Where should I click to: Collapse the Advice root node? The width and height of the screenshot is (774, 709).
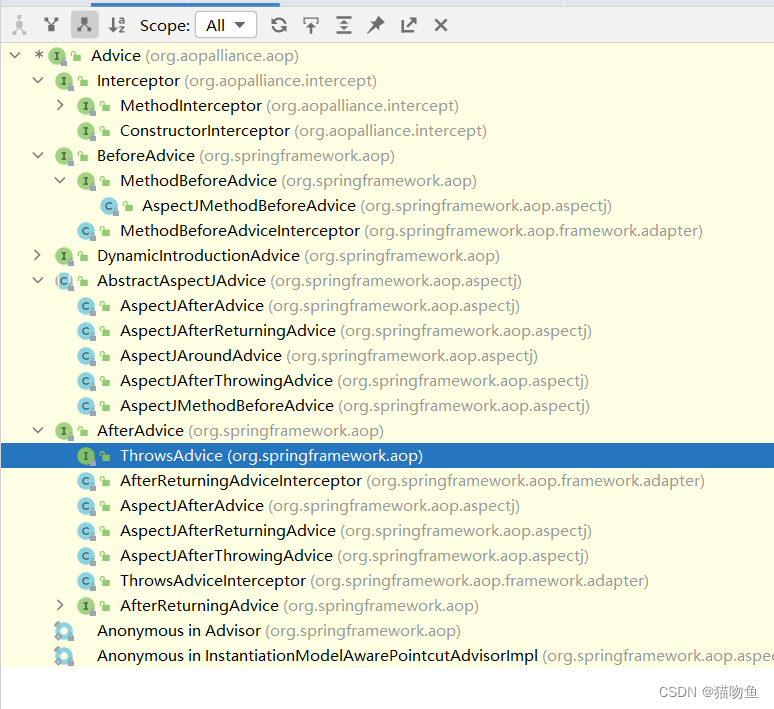click(15, 55)
